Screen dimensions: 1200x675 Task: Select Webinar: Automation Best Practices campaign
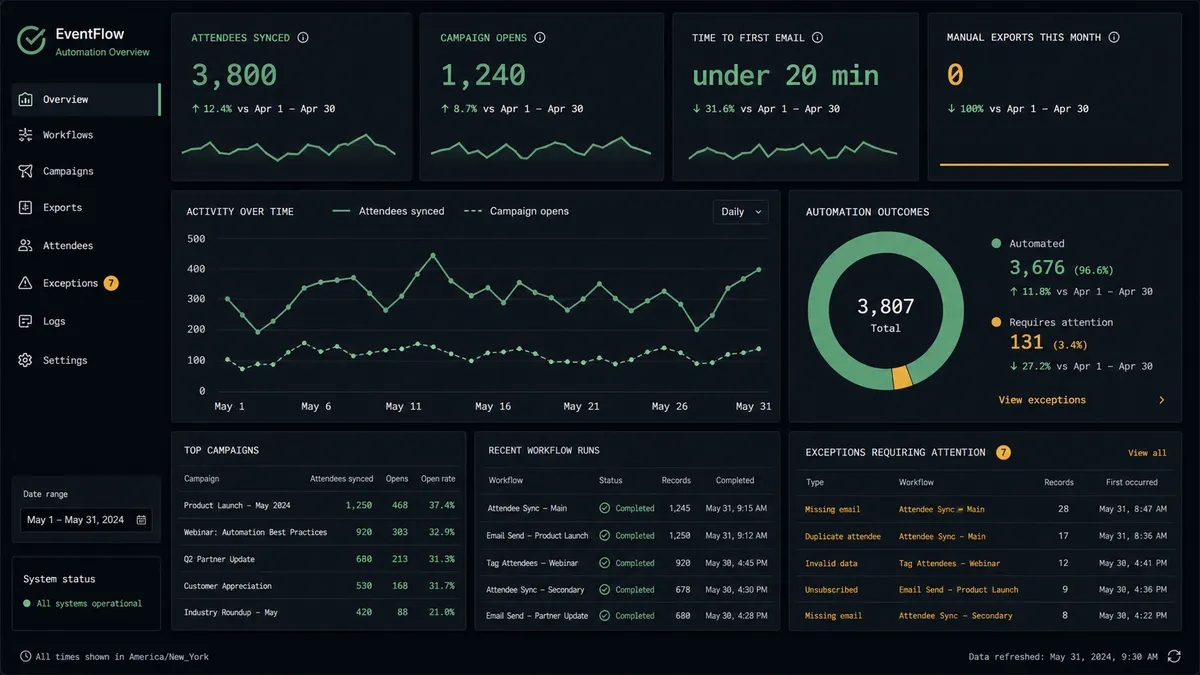(255, 532)
